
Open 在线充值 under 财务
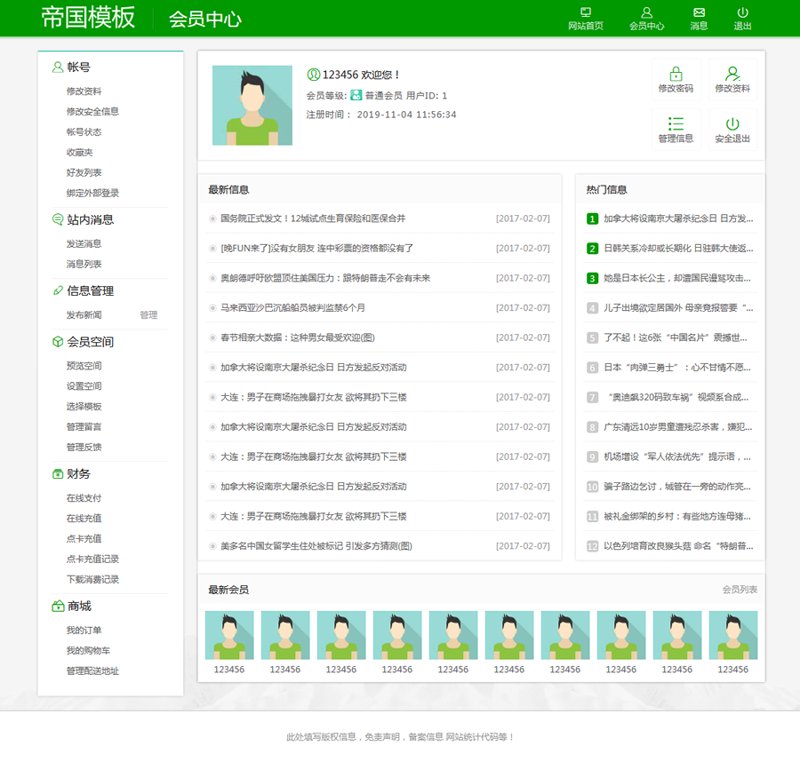(84, 518)
